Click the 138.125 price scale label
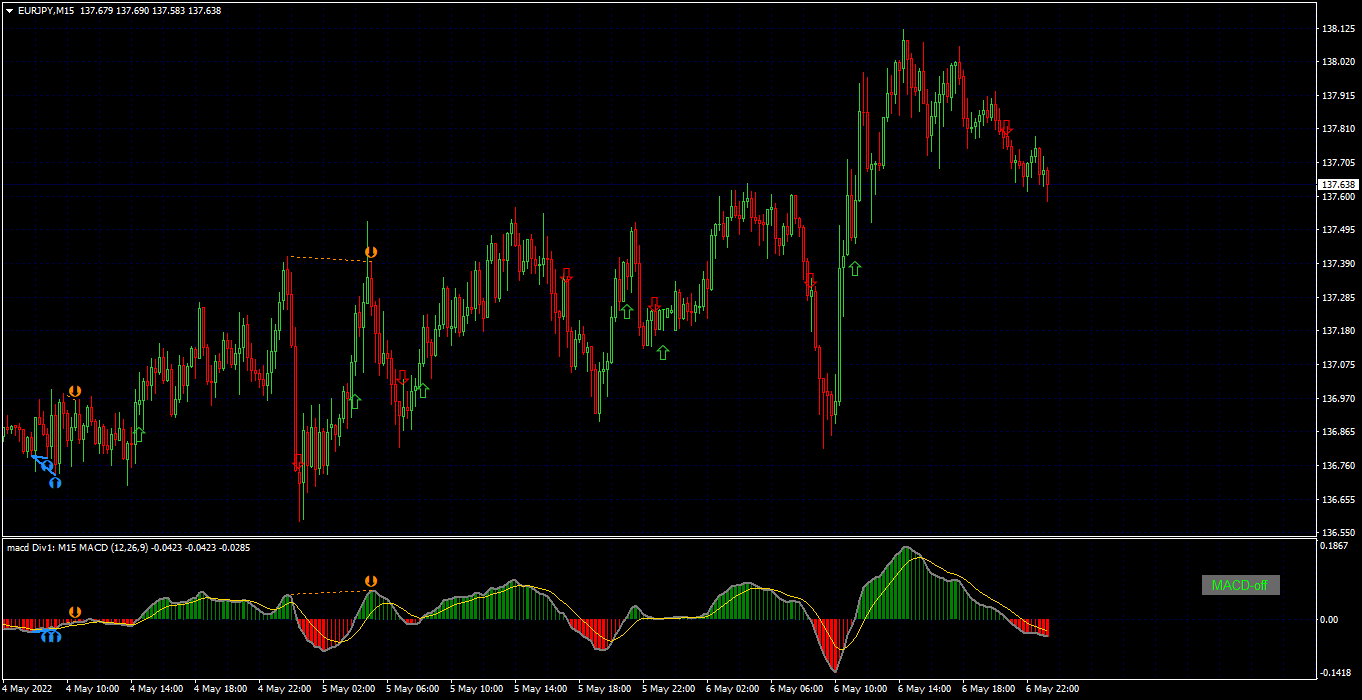Screen dimensions: 1362x700 tap(1337, 29)
